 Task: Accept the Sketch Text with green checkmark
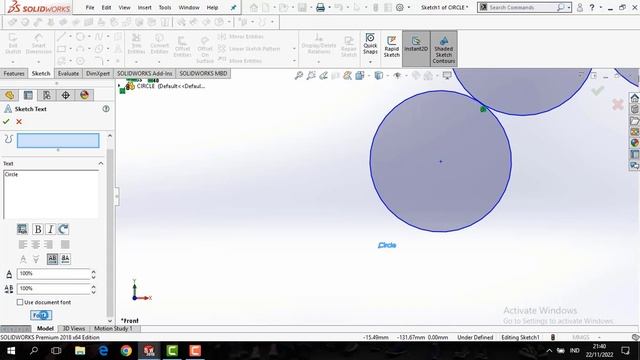click(6, 122)
